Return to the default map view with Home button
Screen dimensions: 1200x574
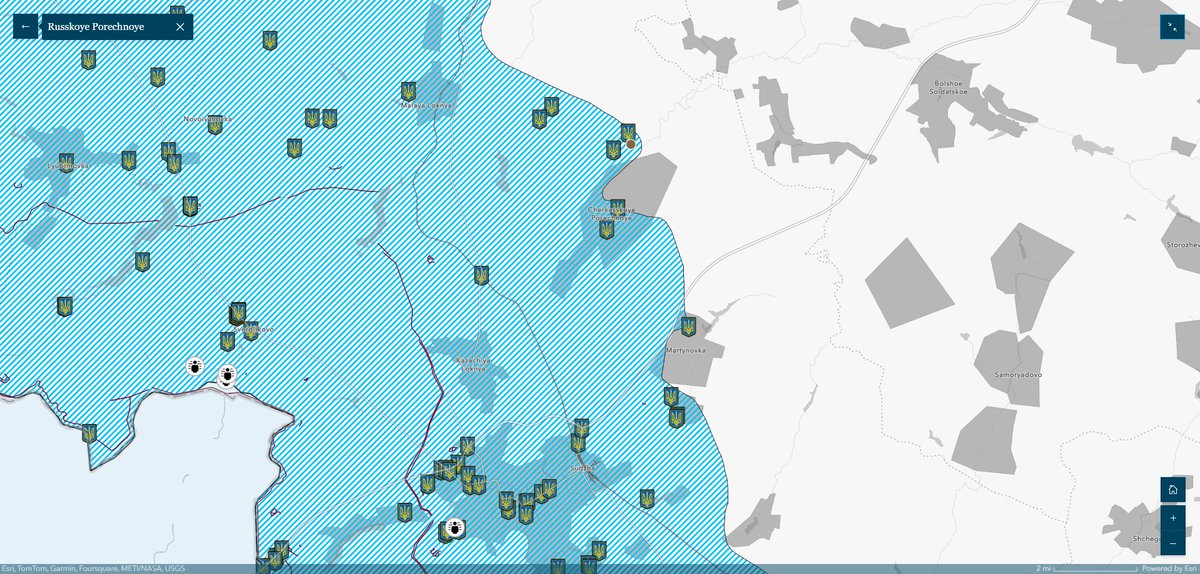(1173, 489)
